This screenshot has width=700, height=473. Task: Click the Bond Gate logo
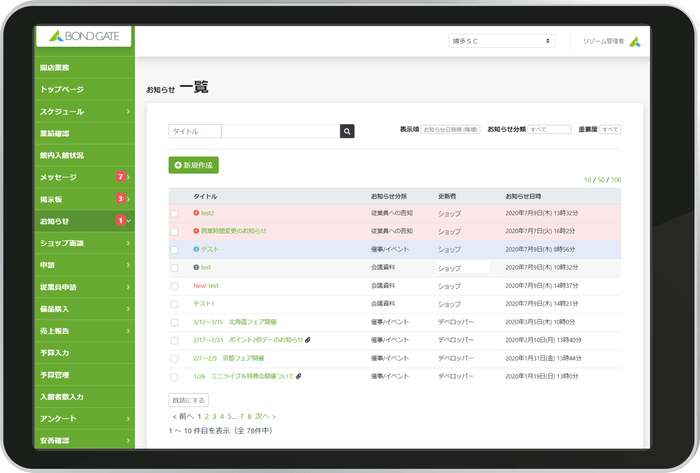84,37
